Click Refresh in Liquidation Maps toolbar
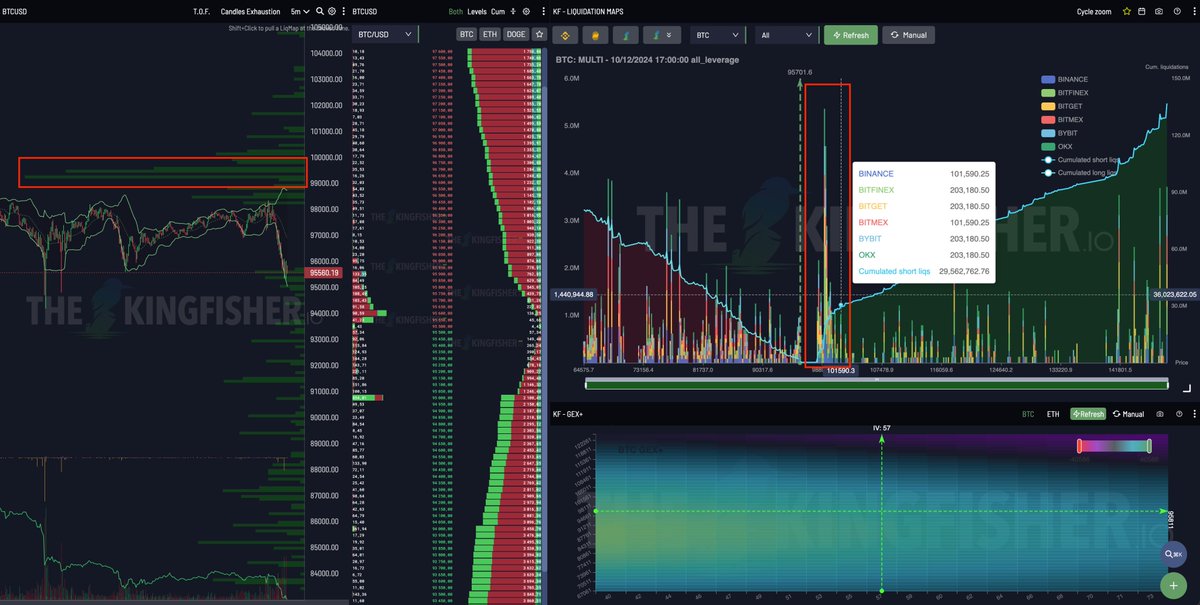Screen dimensions: 1200x605 [850, 34]
